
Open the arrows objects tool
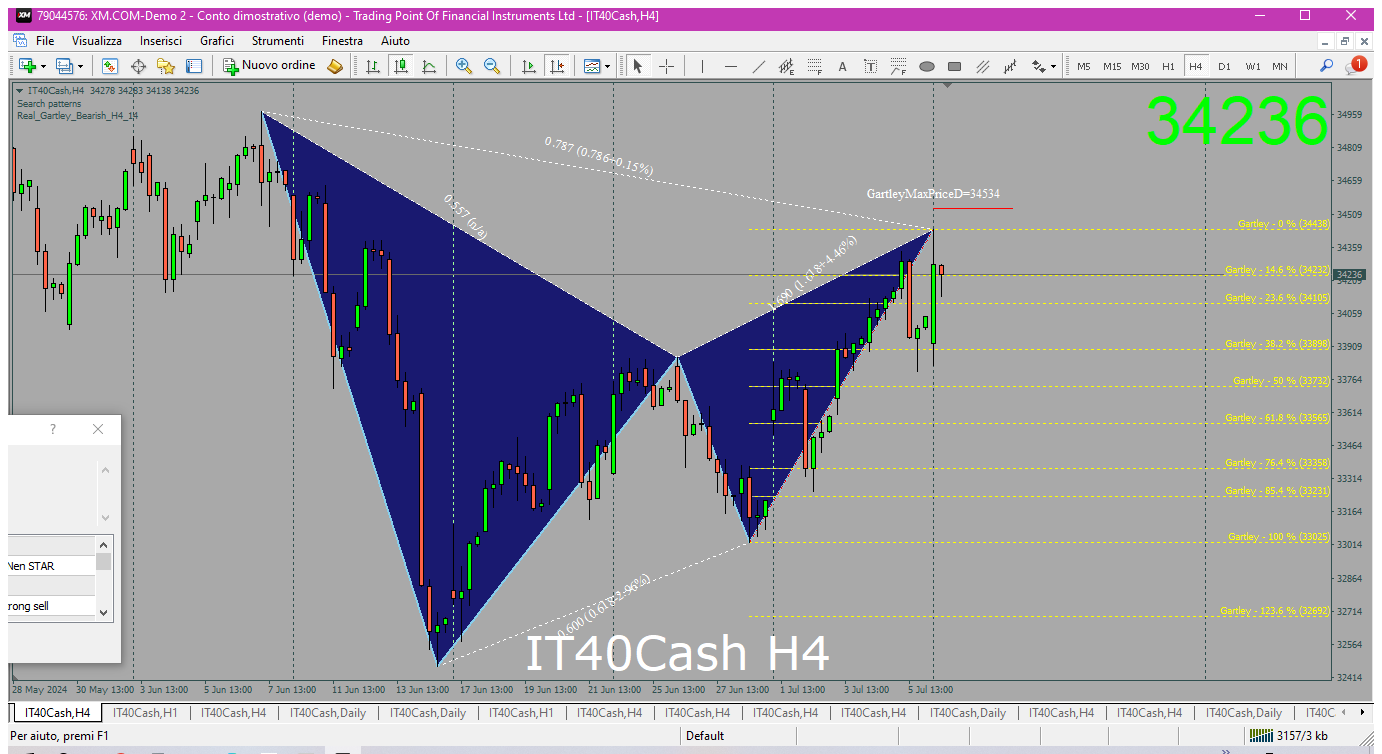point(1039,66)
